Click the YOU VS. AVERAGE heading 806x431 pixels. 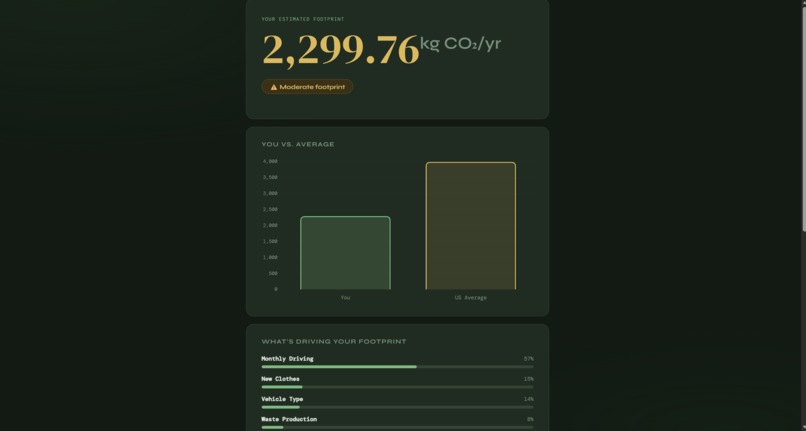[x=298, y=144]
